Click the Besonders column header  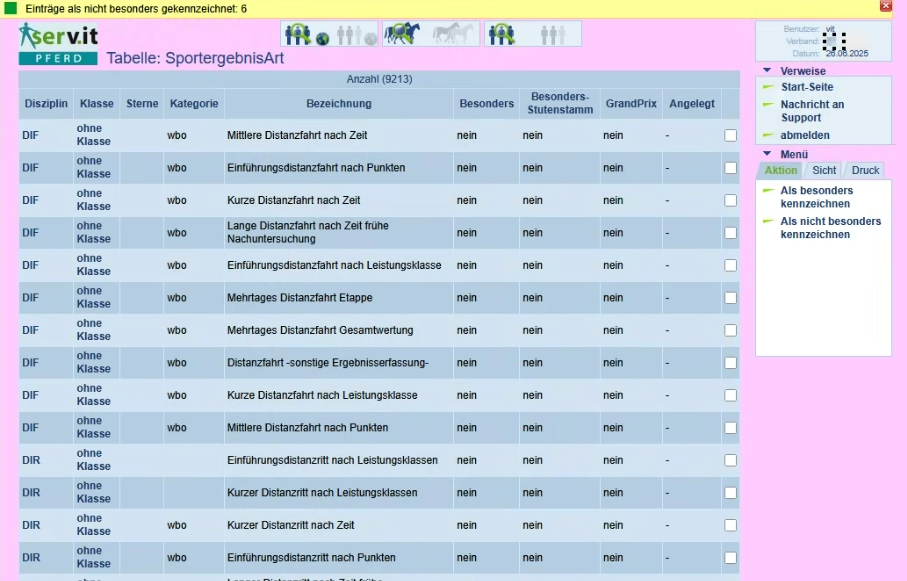pyautogui.click(x=486, y=104)
